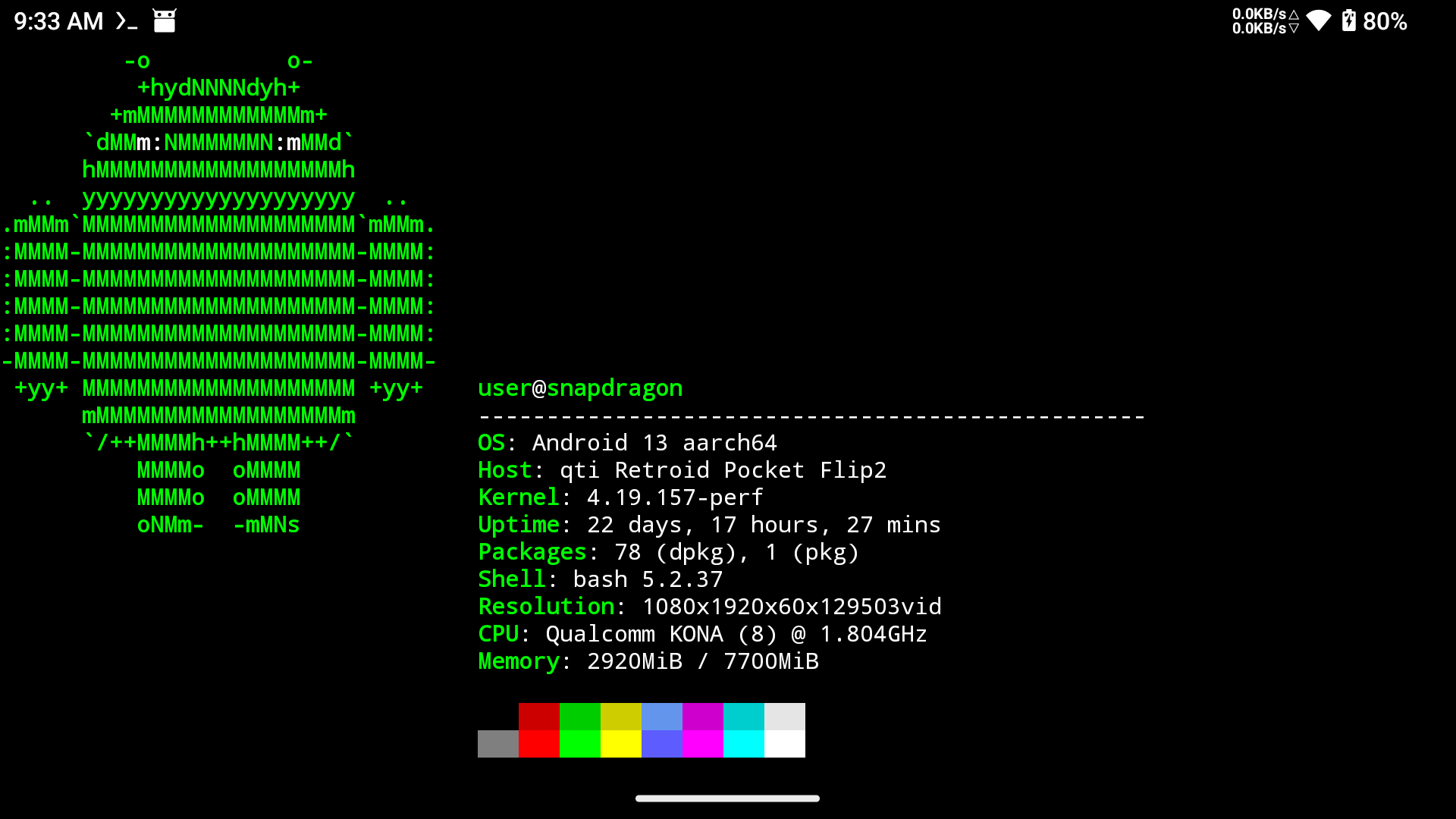This screenshot has width=1456, height=819.
Task: Tap the battery charging icon
Action: [1349, 20]
